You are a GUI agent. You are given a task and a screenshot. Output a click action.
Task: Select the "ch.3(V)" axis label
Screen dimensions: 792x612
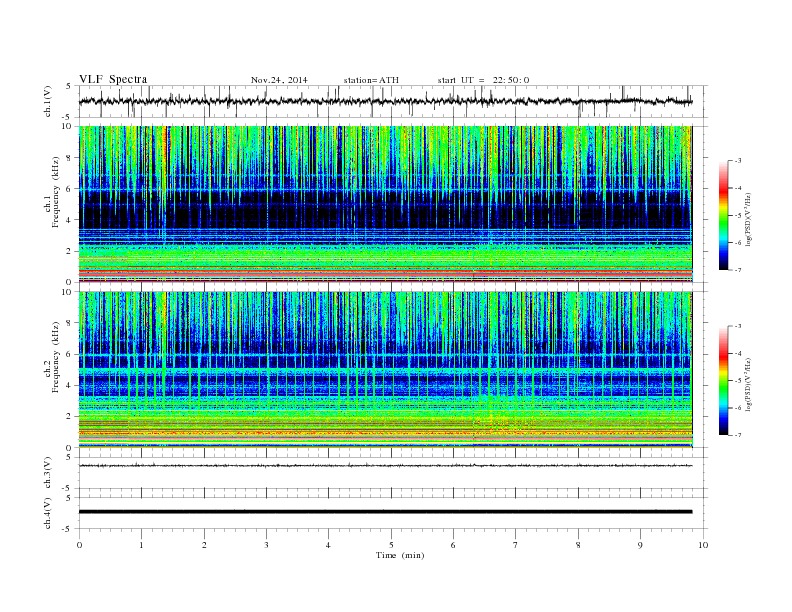(47, 473)
